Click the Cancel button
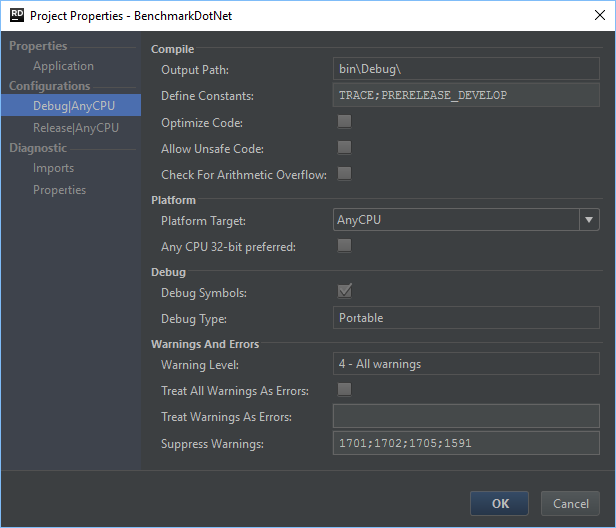The height and width of the screenshot is (528, 616). coord(570,504)
